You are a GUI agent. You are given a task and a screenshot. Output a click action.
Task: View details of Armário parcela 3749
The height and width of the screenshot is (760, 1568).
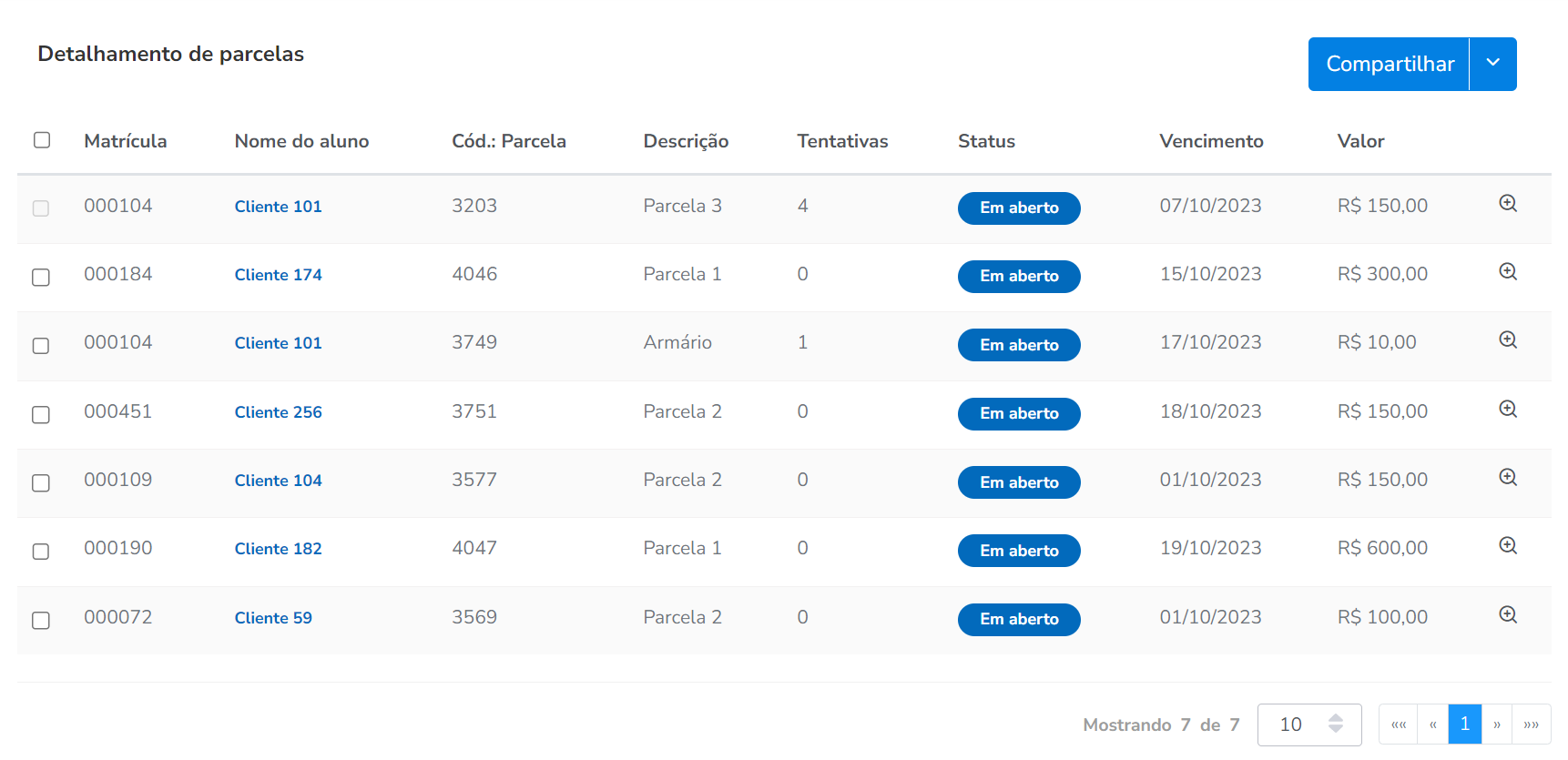click(x=1508, y=340)
